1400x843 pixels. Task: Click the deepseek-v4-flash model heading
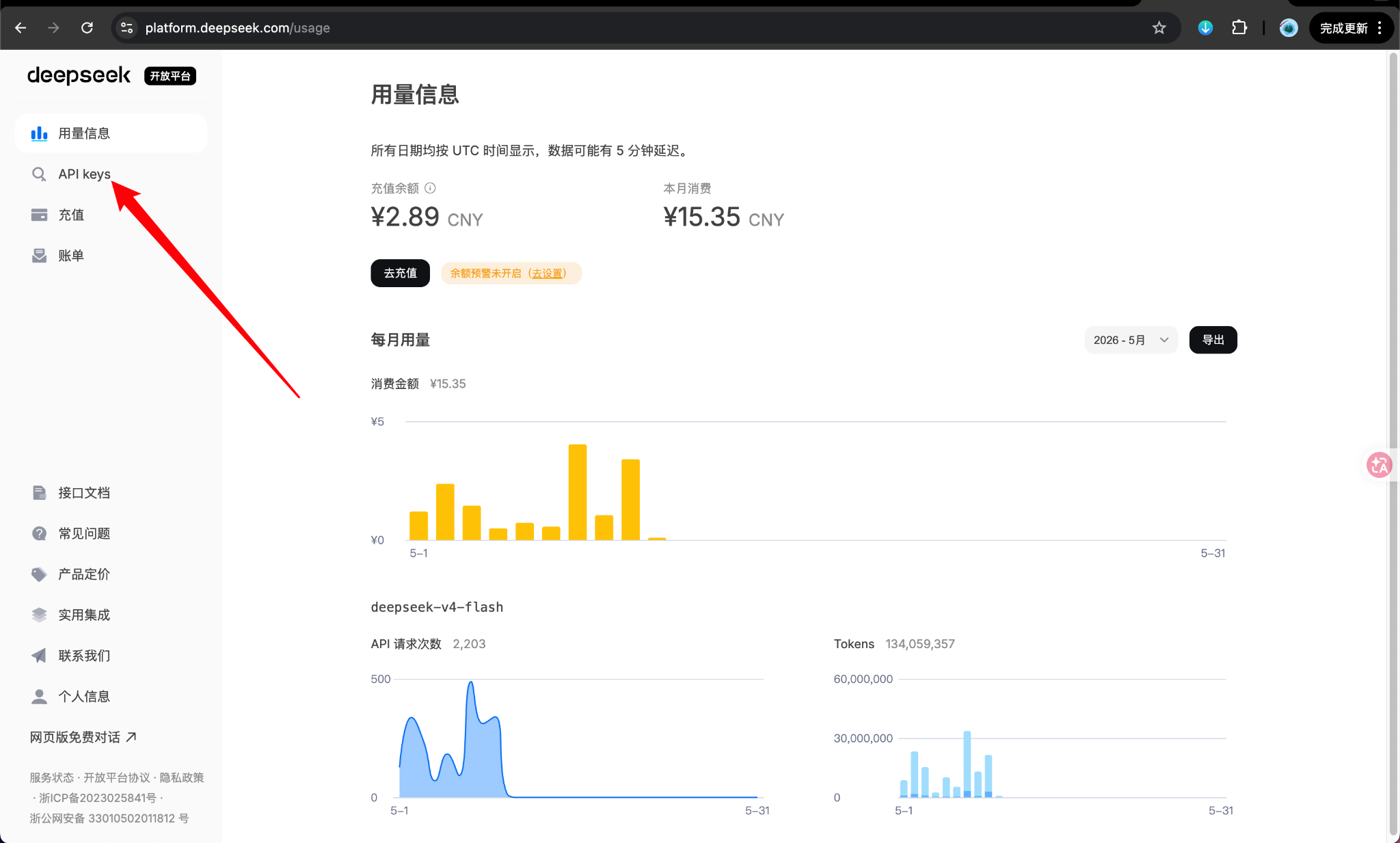[x=437, y=607]
